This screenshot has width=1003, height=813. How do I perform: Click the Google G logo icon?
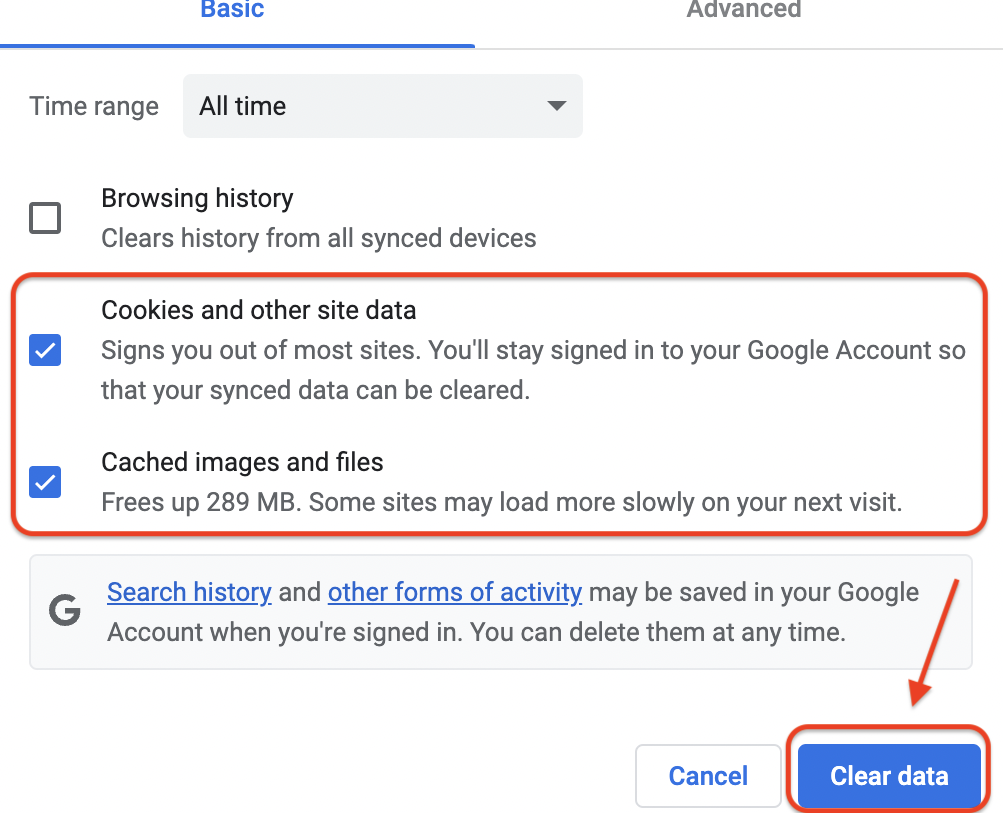(65, 611)
